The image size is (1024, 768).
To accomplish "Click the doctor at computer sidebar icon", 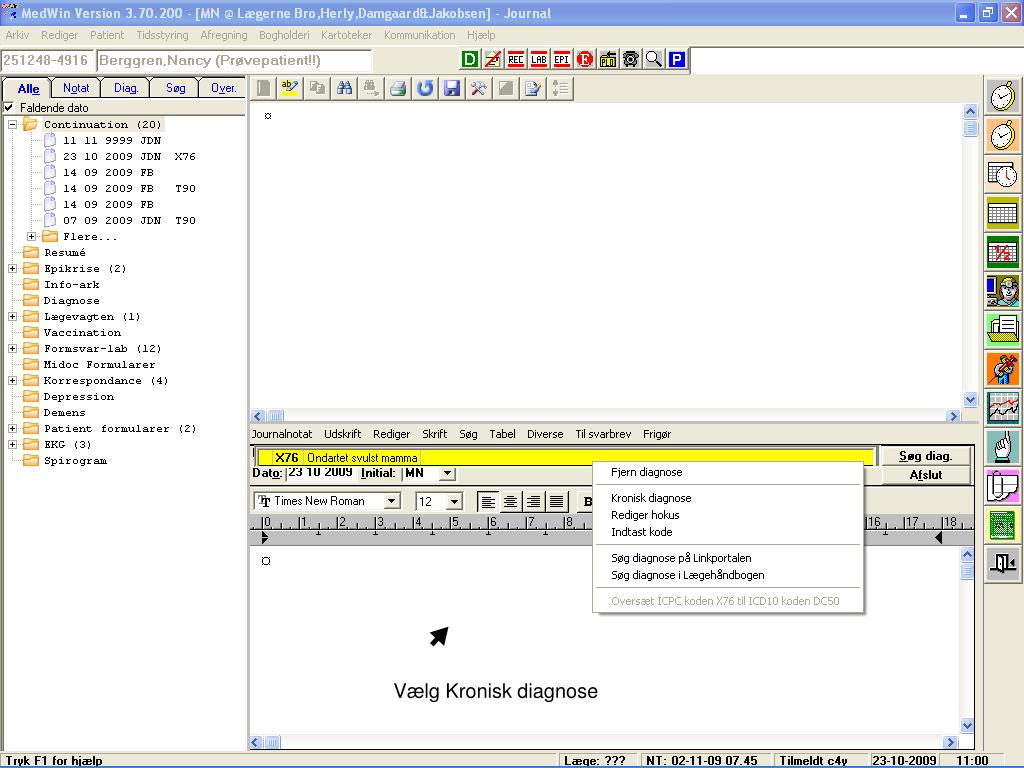I will point(1002,290).
